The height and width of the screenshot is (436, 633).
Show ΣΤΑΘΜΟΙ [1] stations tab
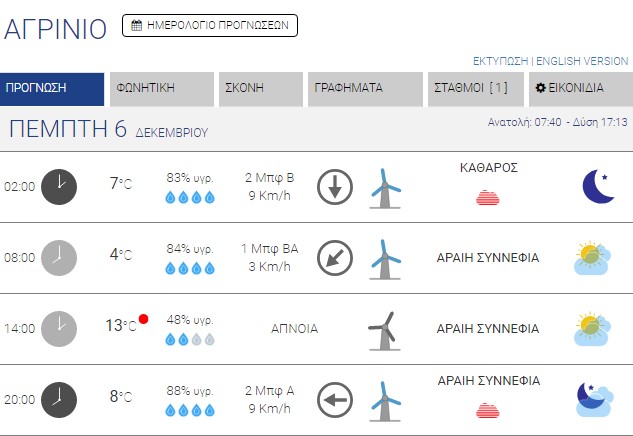tap(476, 89)
